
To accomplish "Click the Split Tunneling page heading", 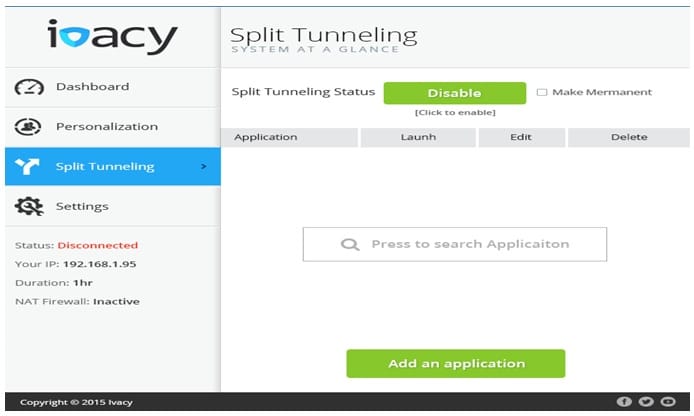I will pyautogui.click(x=324, y=35).
